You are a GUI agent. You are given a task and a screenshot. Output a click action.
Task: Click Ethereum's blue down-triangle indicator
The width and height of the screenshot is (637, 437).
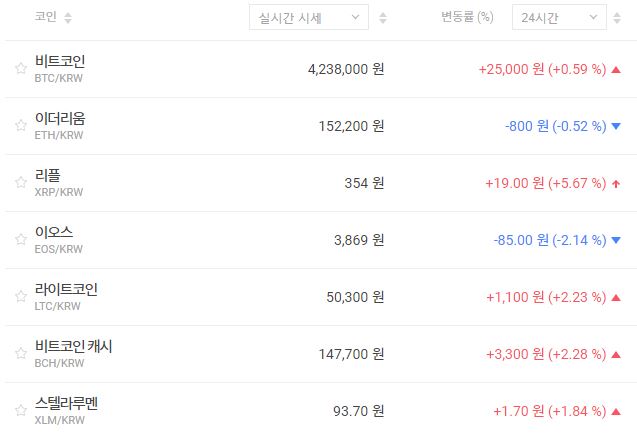tap(616, 127)
